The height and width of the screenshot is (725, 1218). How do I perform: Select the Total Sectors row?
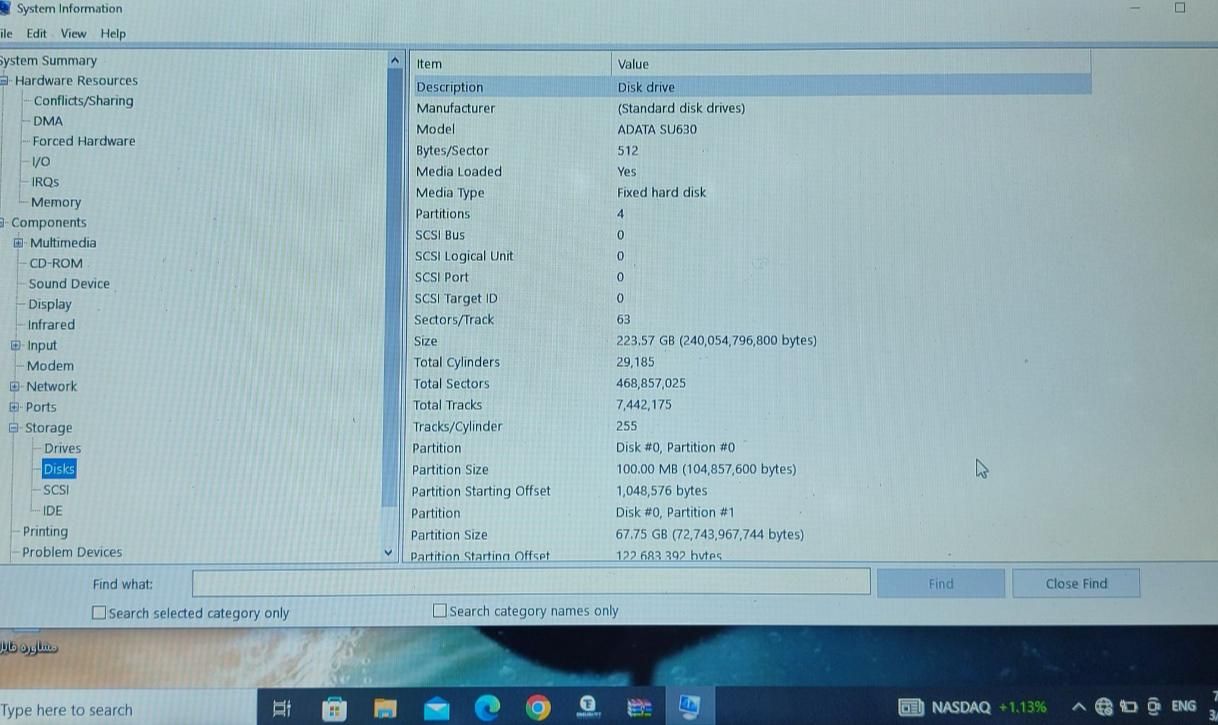(750, 384)
